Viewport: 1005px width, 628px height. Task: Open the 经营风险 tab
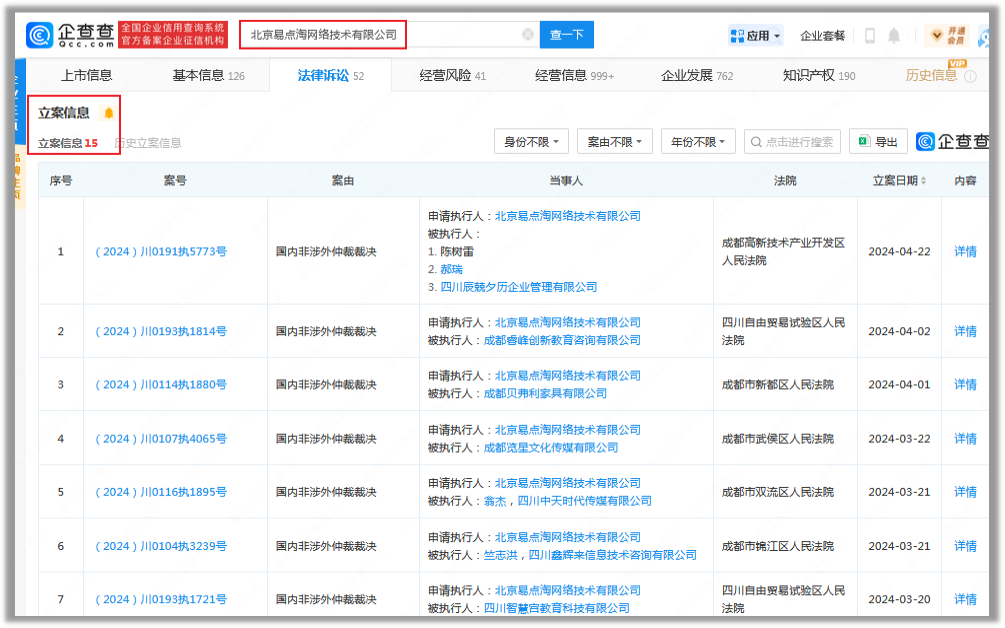point(453,76)
